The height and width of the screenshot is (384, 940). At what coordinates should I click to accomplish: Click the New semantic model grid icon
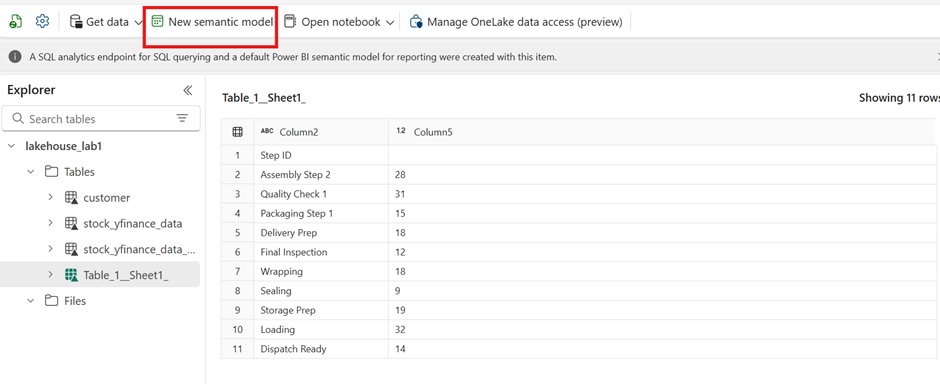click(x=158, y=22)
